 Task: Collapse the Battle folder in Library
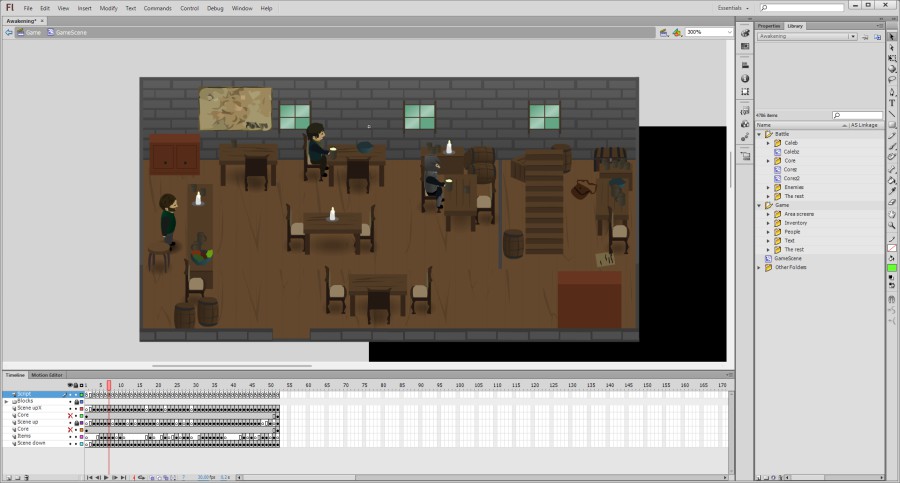coord(759,134)
